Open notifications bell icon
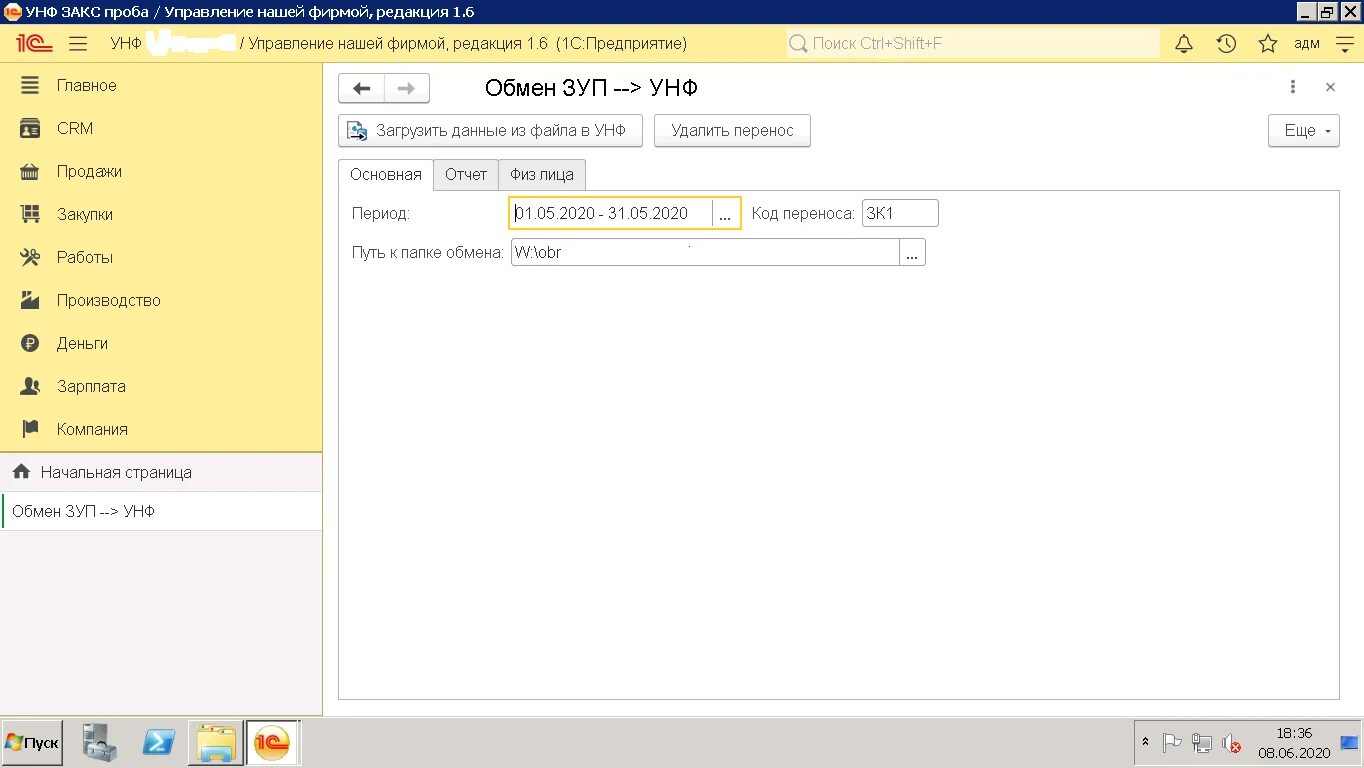Screen dimensions: 1364x768 1184,44
